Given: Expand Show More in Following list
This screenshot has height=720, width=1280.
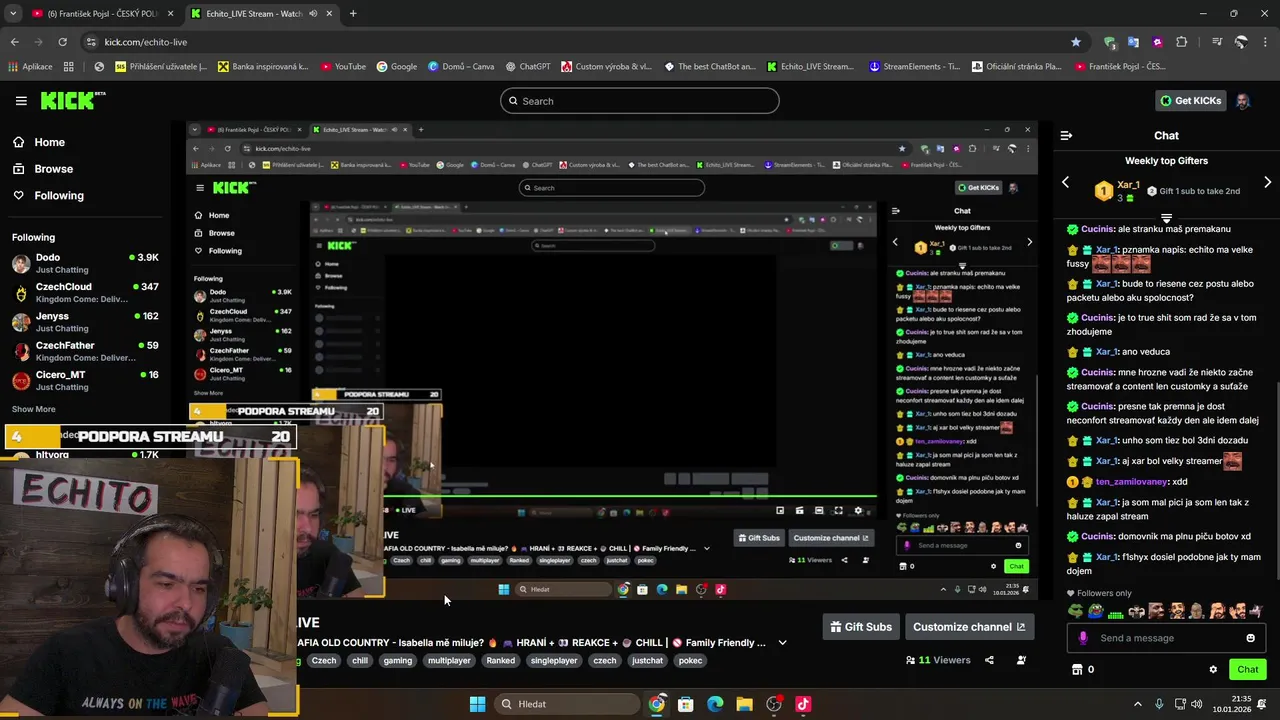Looking at the screenshot, I should (x=34, y=409).
